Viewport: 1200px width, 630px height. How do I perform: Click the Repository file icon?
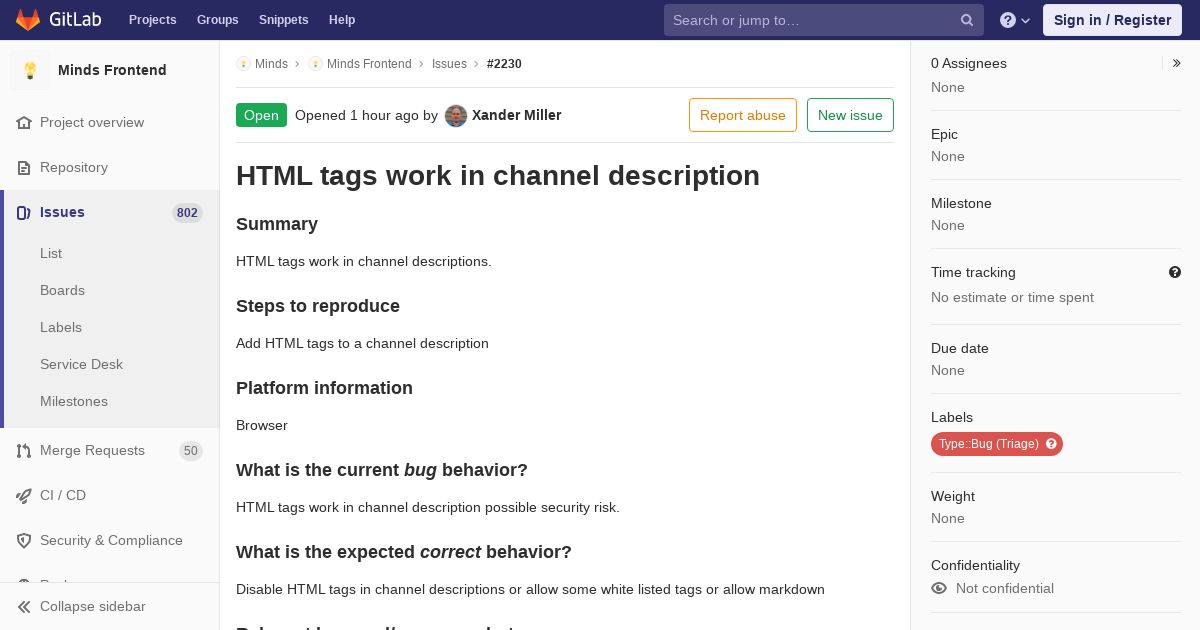point(24,167)
